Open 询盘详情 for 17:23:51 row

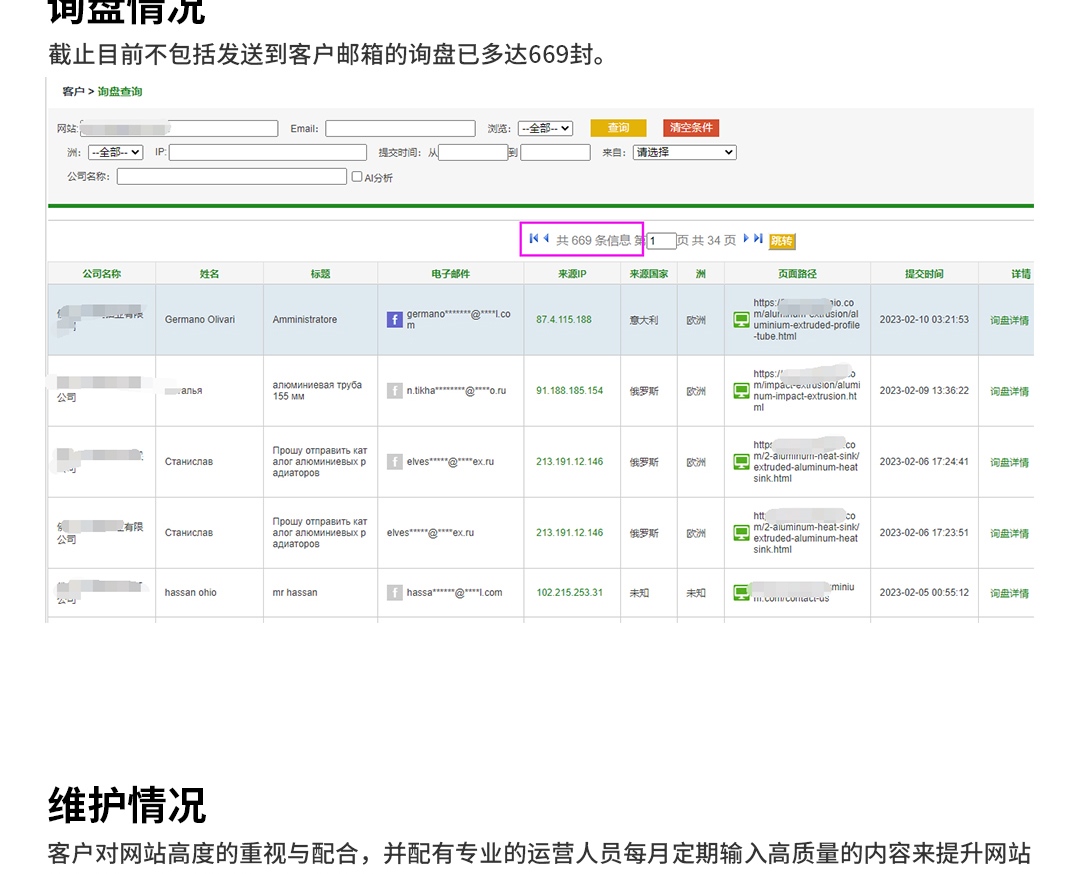[x=1009, y=533]
